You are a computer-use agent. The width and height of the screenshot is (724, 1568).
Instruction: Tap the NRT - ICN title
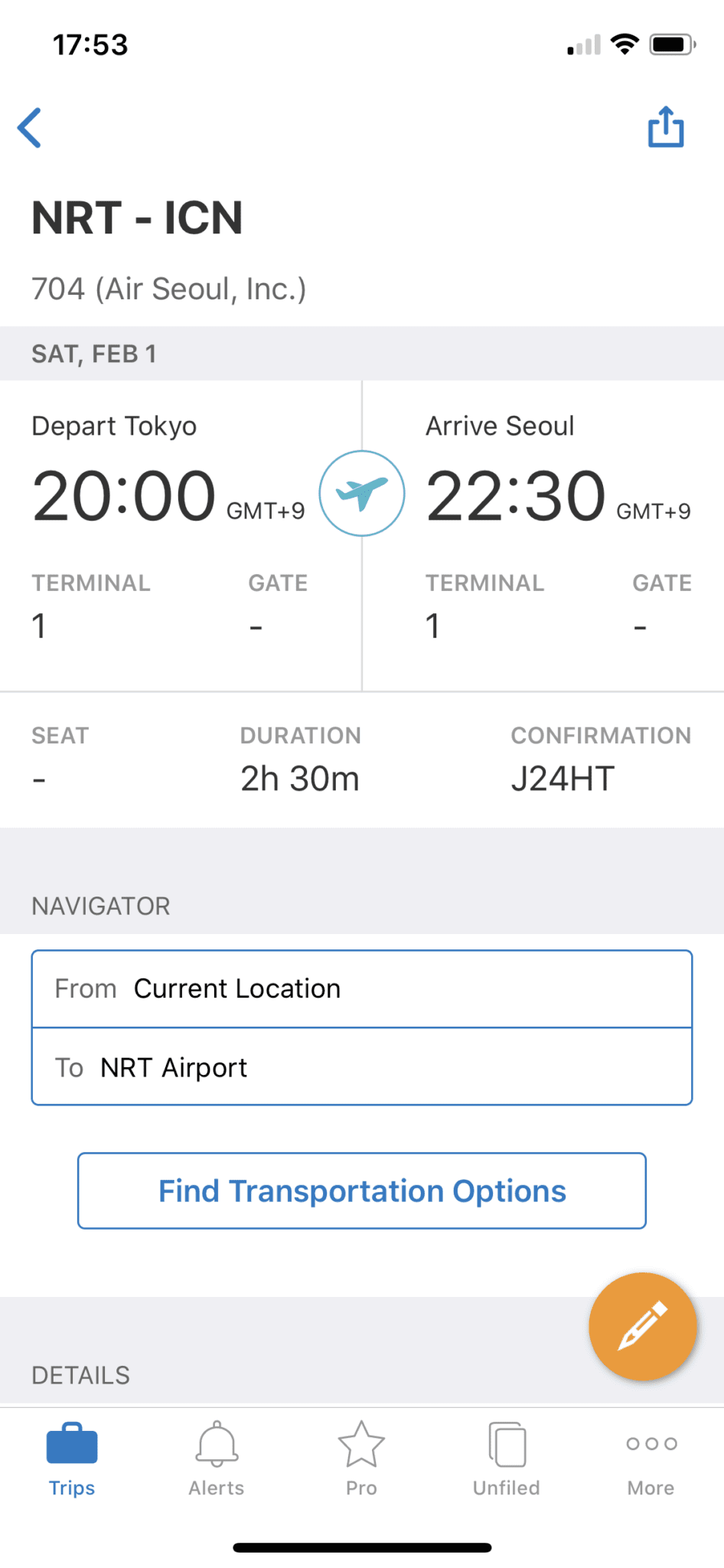click(137, 218)
